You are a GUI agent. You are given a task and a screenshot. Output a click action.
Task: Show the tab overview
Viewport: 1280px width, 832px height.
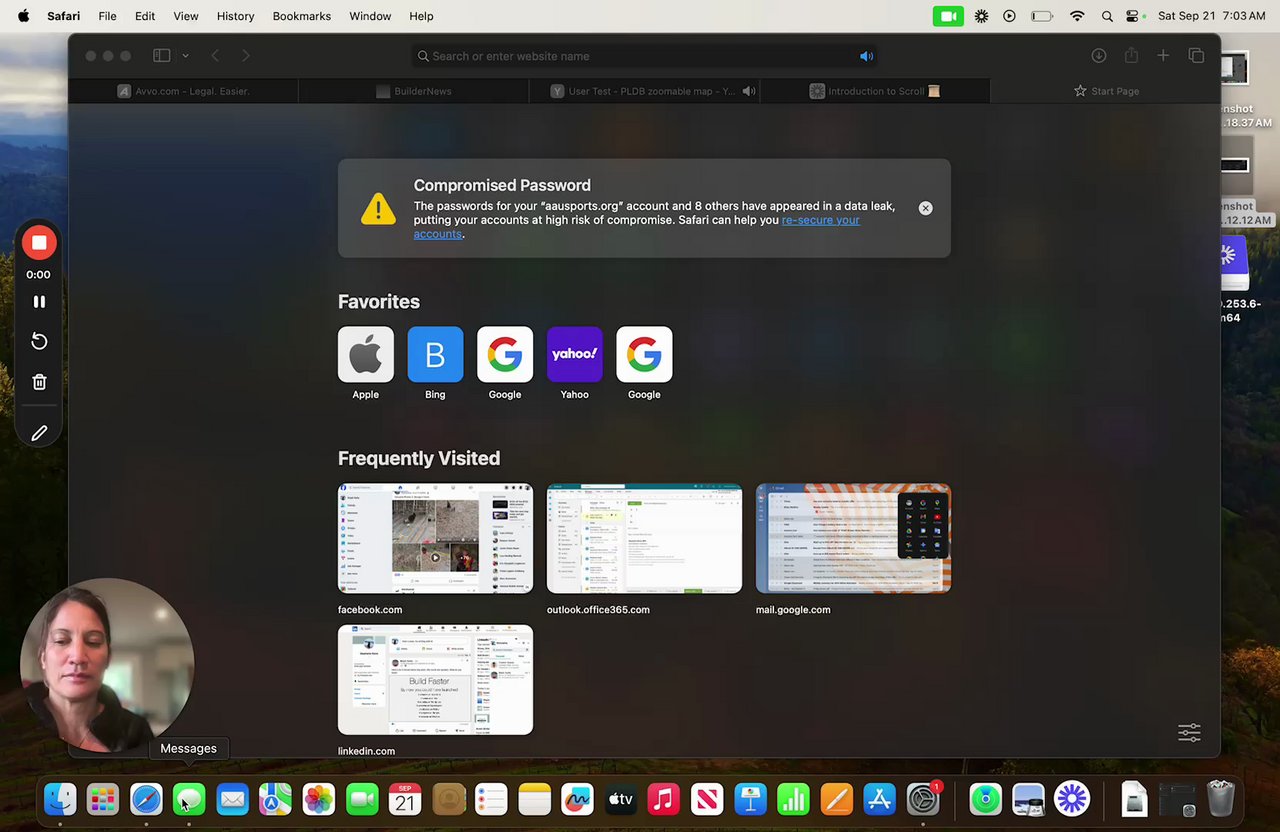point(1196,56)
